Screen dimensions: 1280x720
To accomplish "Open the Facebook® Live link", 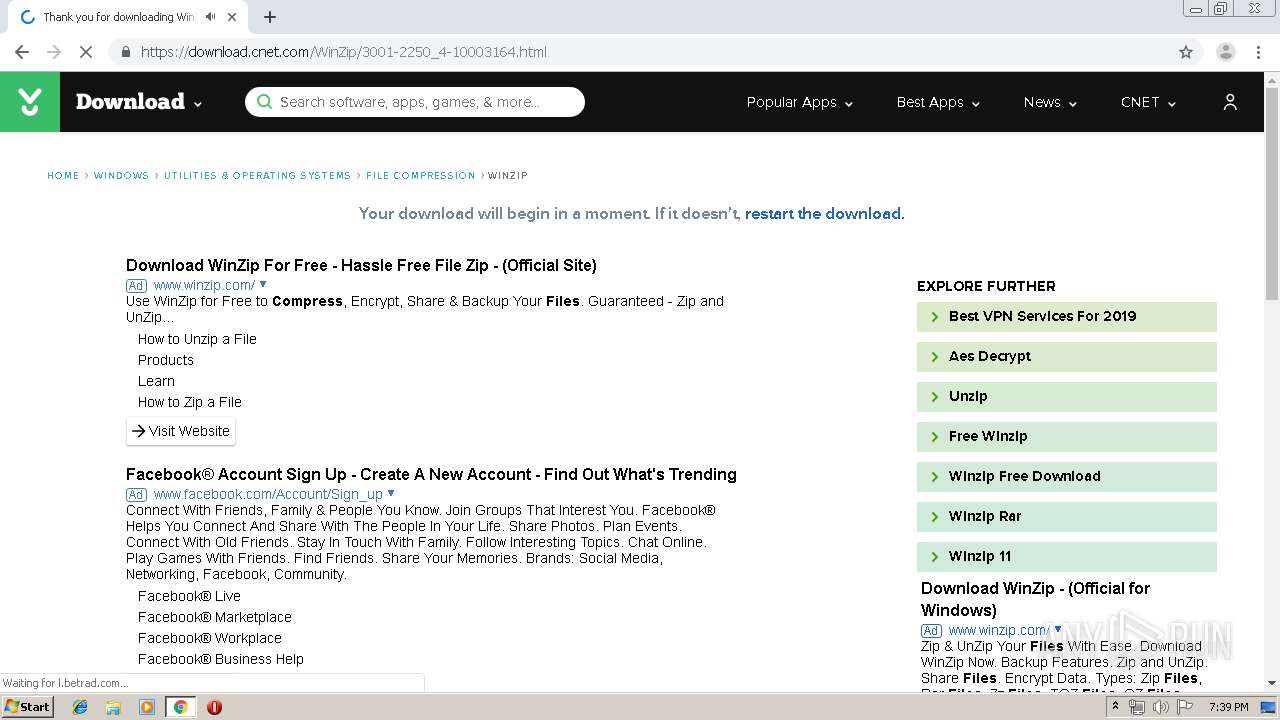I will point(189,596).
